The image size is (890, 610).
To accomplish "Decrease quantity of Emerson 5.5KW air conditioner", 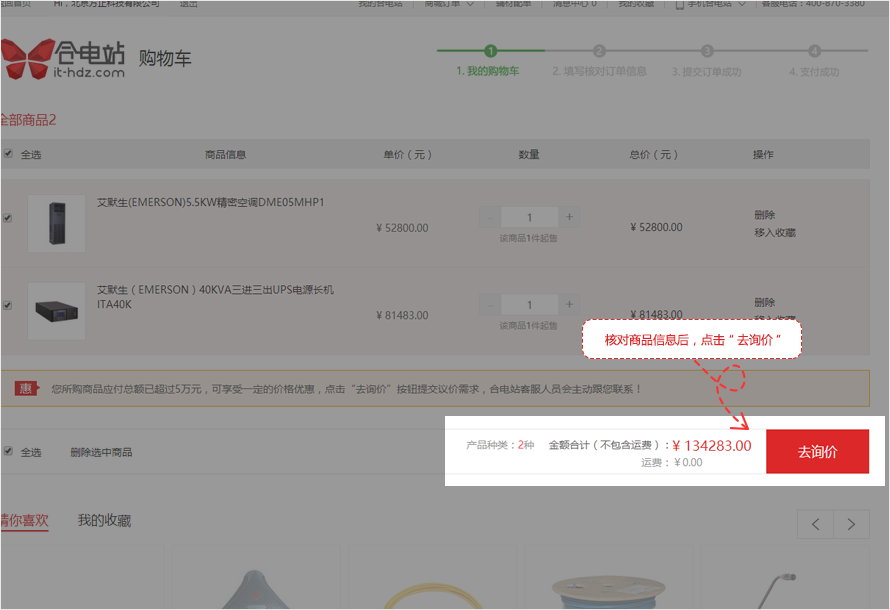I will 488,217.
